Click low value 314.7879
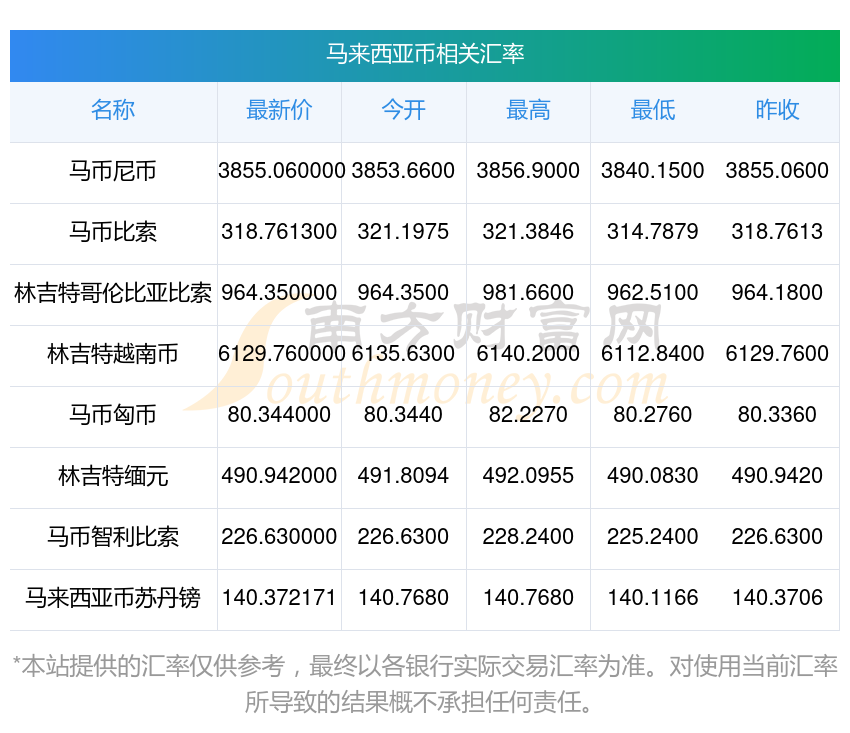850x733 pixels. click(x=653, y=232)
